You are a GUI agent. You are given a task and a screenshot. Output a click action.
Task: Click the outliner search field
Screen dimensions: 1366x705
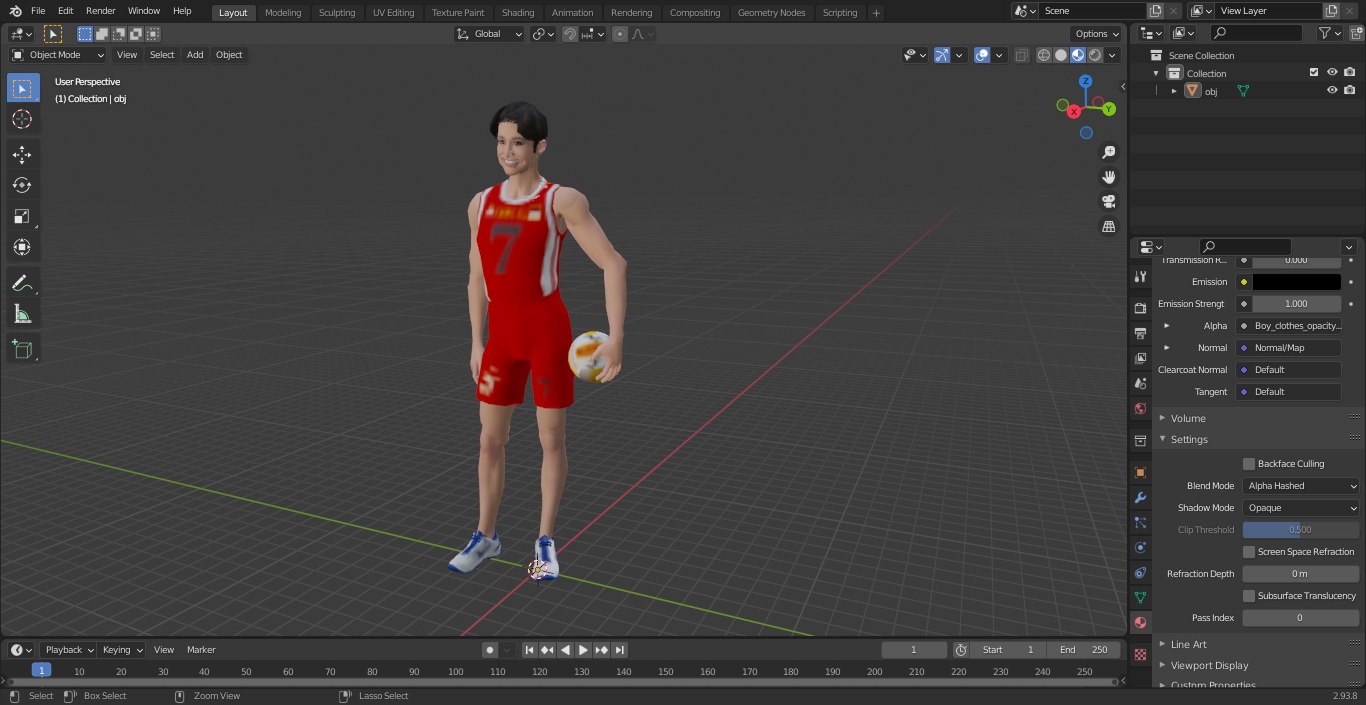(1256, 33)
